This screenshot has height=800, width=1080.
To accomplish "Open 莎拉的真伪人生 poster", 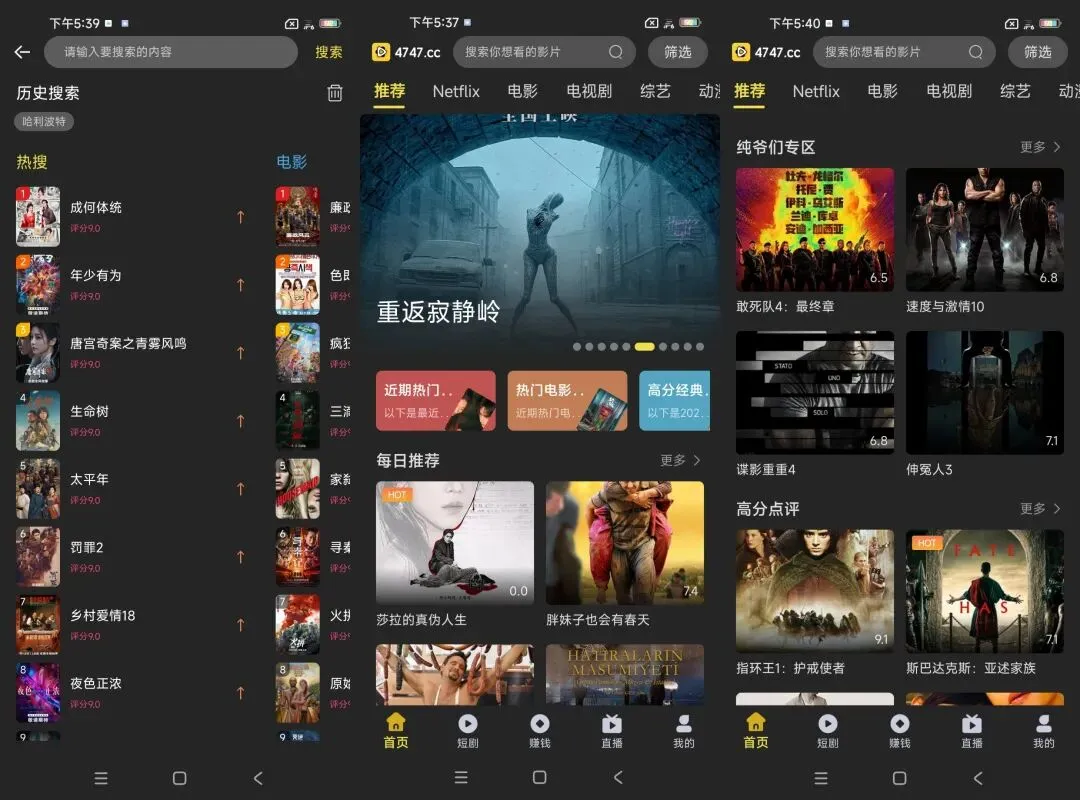I will (455, 543).
